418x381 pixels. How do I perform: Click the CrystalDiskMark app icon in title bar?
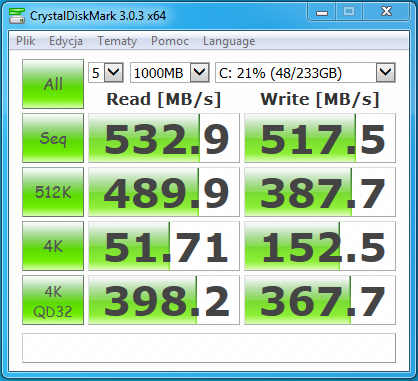pos(17,15)
